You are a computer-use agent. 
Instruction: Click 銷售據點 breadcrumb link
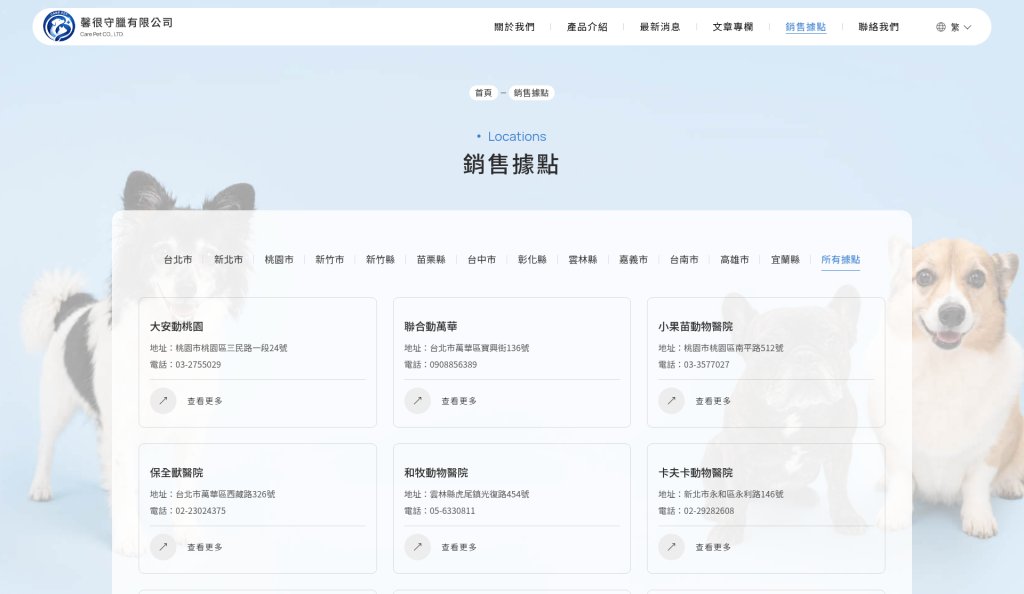point(531,93)
